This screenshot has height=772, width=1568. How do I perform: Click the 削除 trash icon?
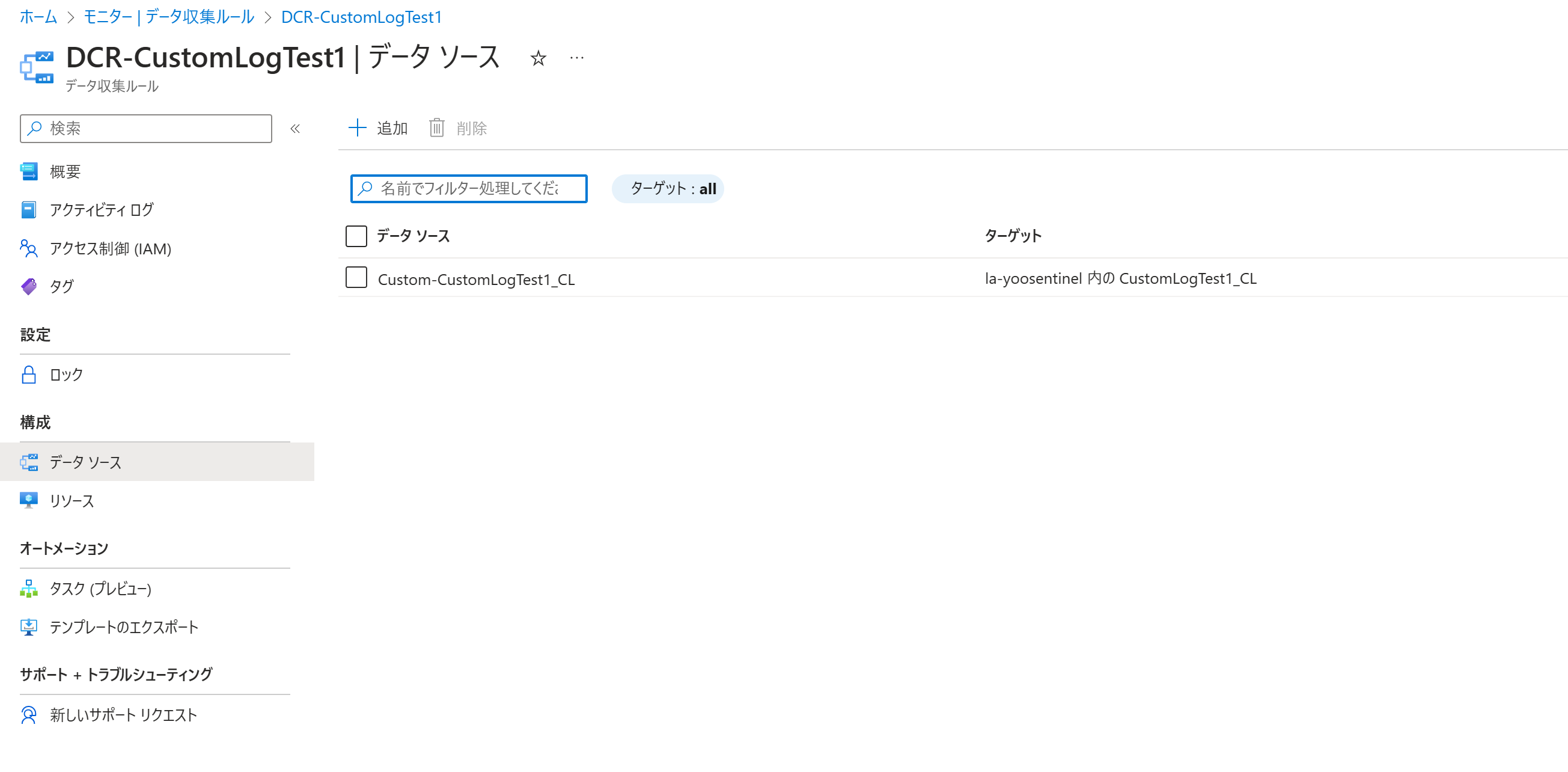point(436,128)
